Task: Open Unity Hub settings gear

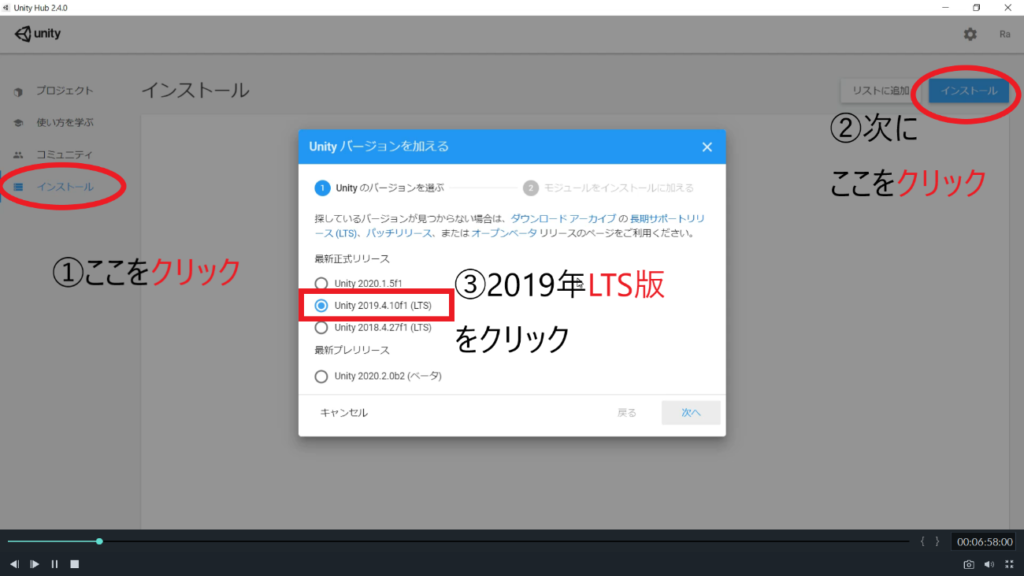Action: (x=970, y=34)
